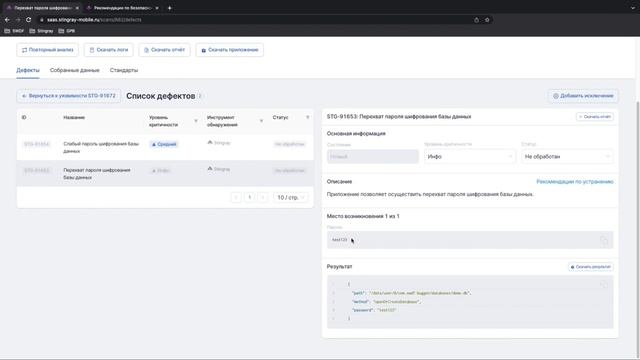This screenshot has height=360, width=640.
Task: Copy the JSON result with copy icon
Action: (604, 284)
